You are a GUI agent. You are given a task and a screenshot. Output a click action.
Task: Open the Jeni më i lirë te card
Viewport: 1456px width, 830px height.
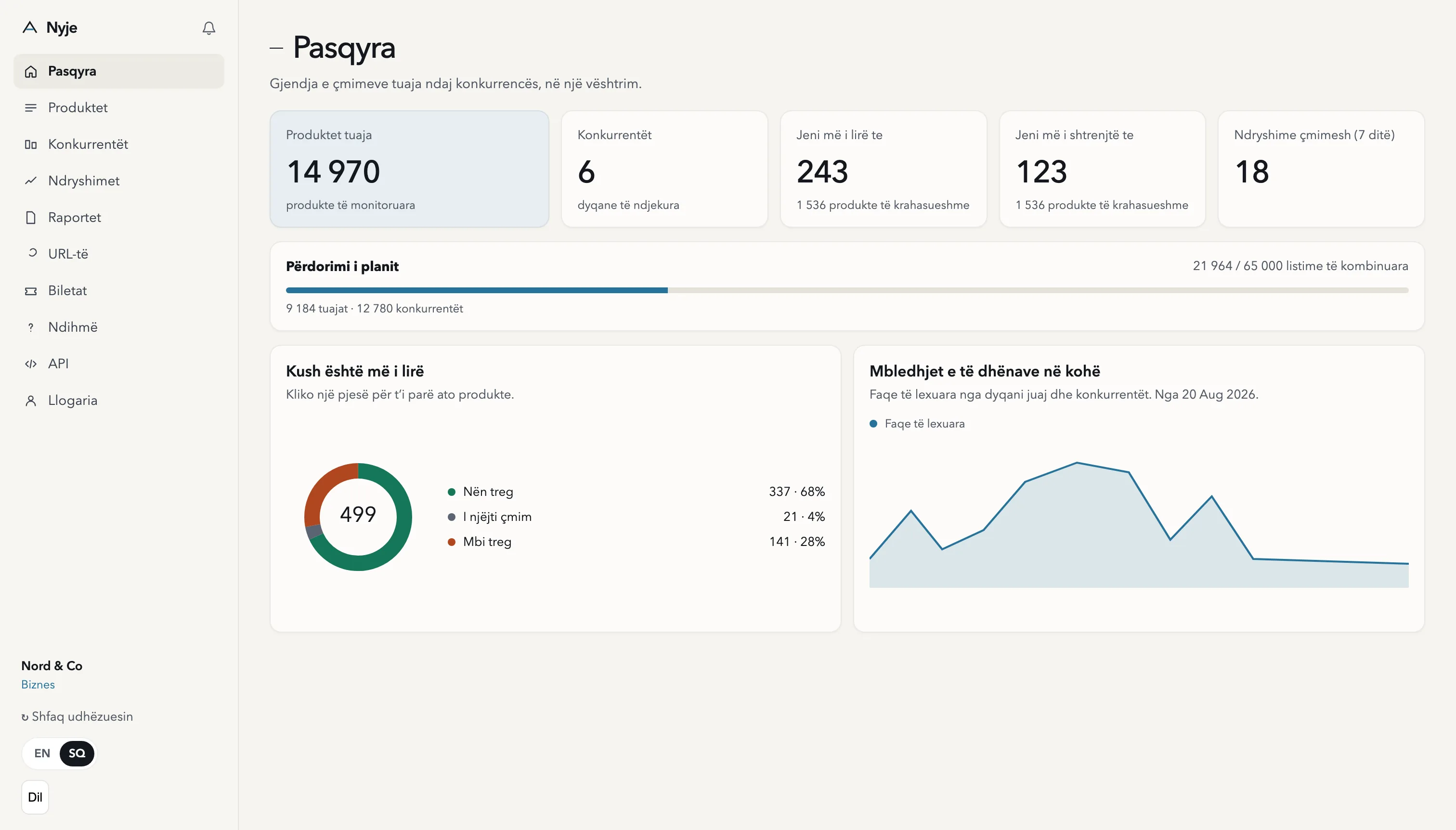click(883, 169)
